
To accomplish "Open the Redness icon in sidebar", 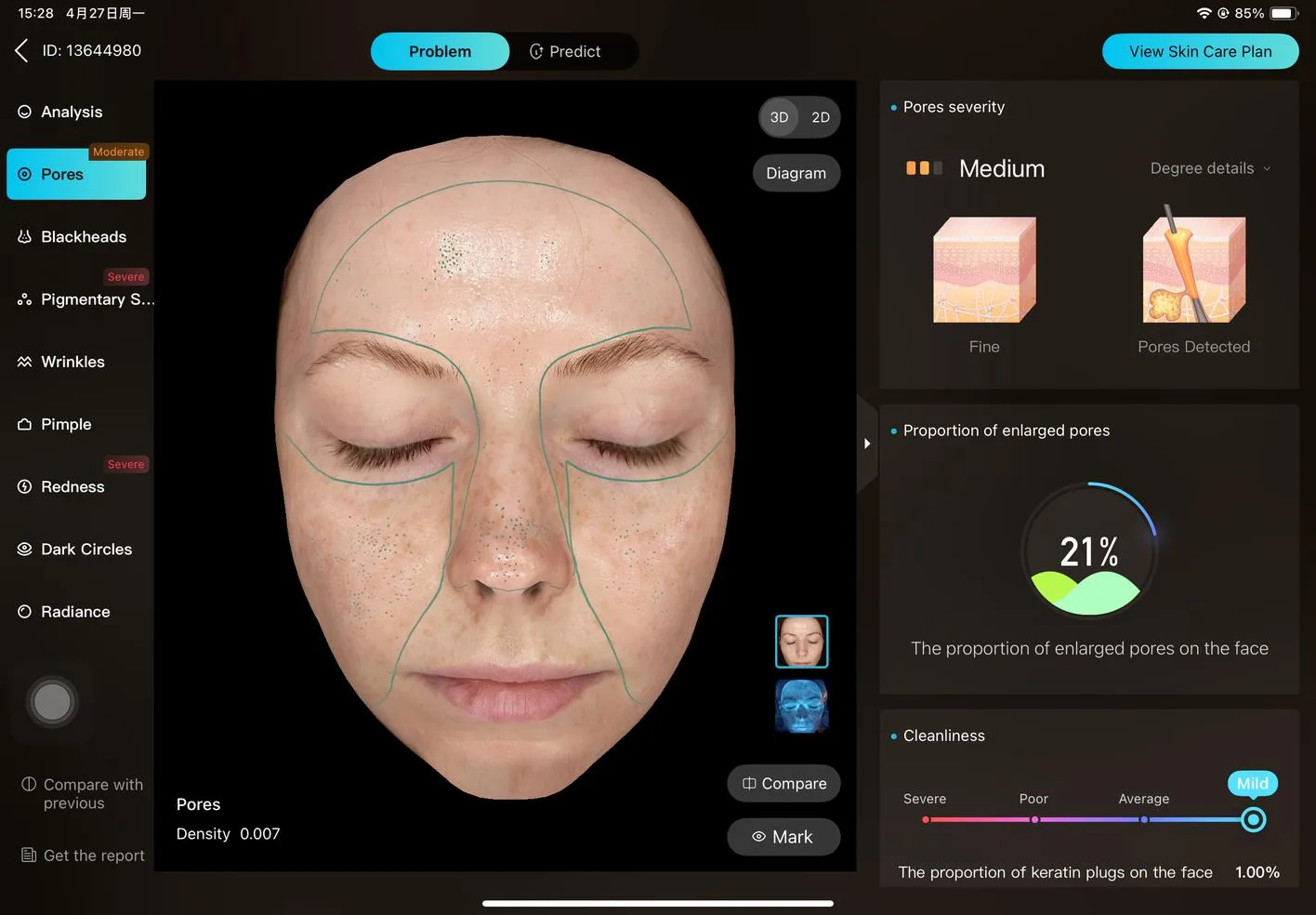I will [x=25, y=486].
